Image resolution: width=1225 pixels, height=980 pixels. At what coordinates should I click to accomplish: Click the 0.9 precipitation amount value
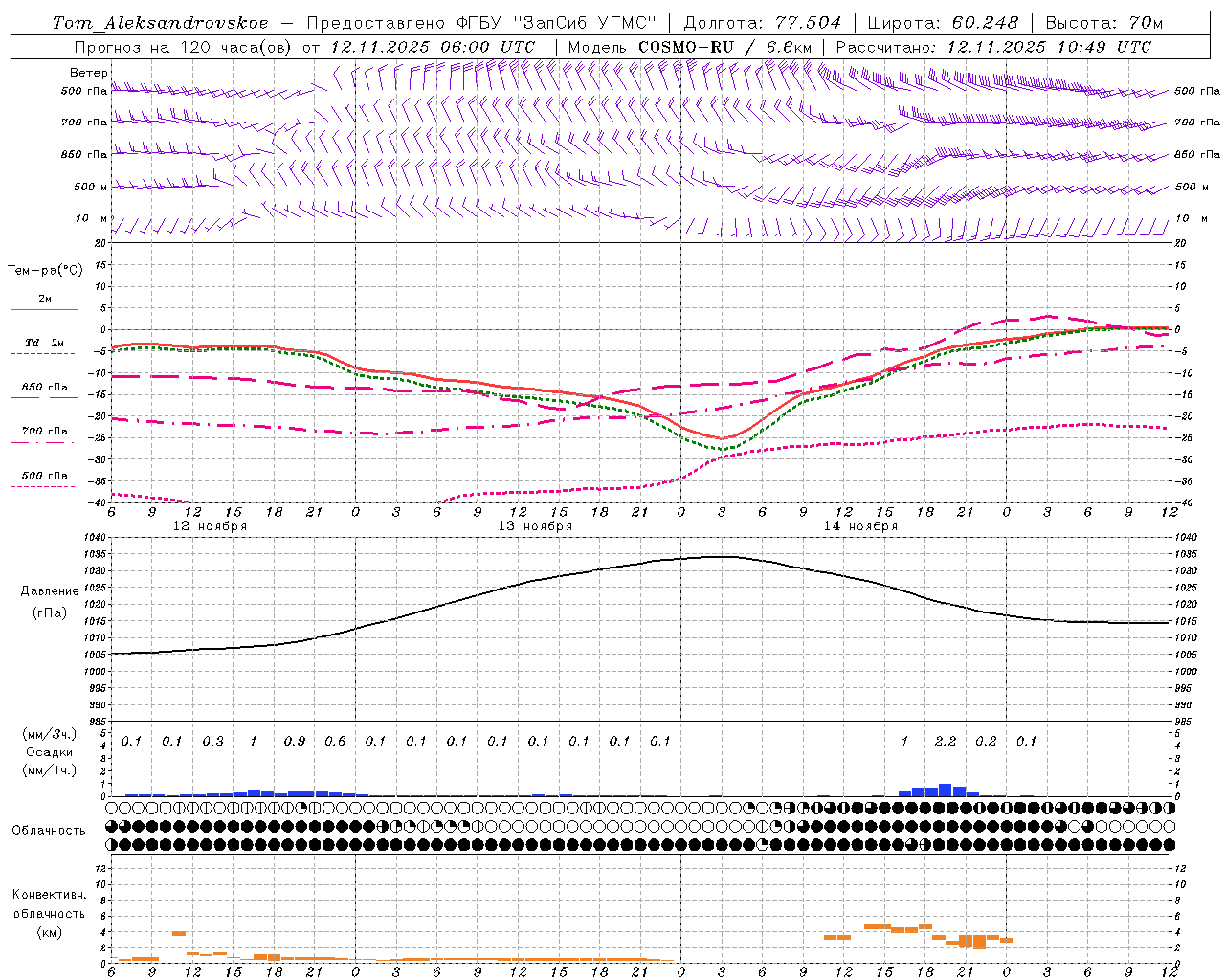pyautogui.click(x=295, y=741)
